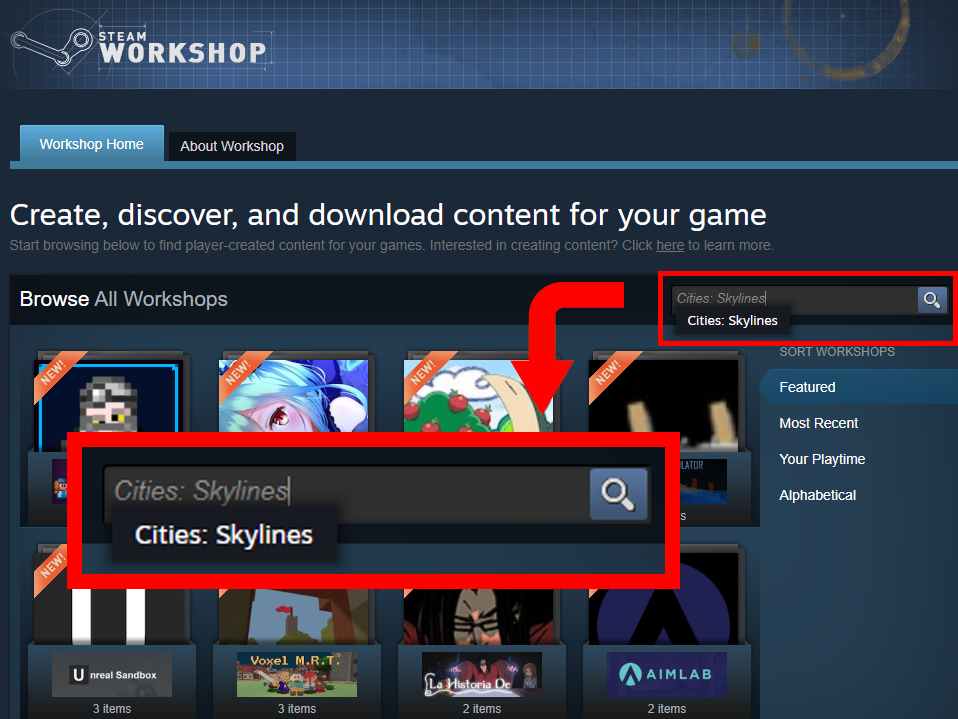Viewport: 958px width, 719px height.
Task: Open the blocky castle thumbnail above Voxel M.R.T.
Action: tap(293, 617)
